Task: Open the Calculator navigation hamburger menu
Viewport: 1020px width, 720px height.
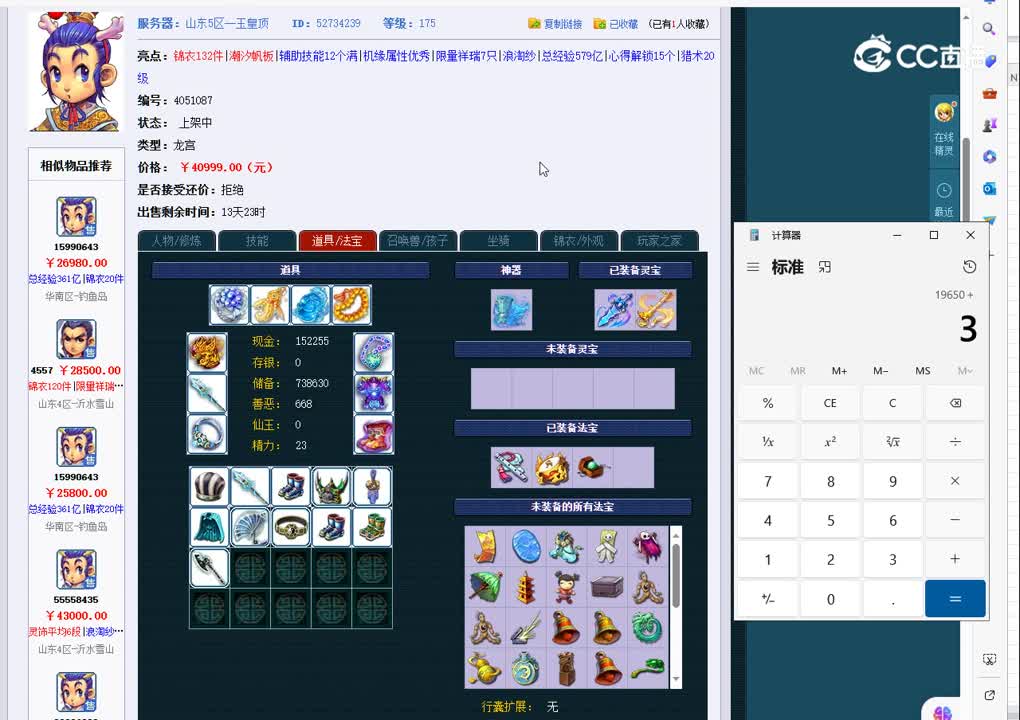Action: pyautogui.click(x=753, y=267)
